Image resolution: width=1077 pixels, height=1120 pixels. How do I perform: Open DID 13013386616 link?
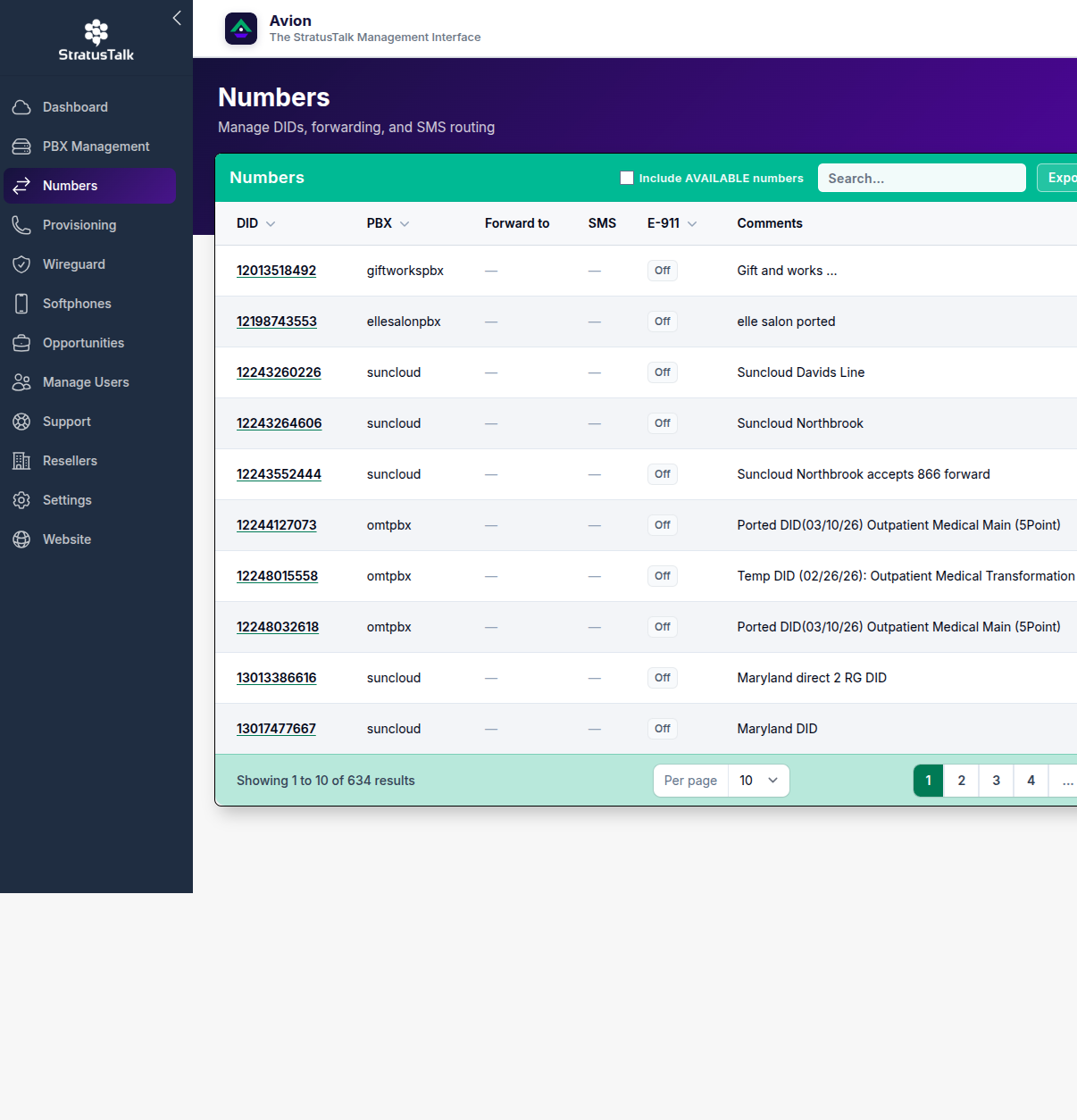(x=277, y=678)
